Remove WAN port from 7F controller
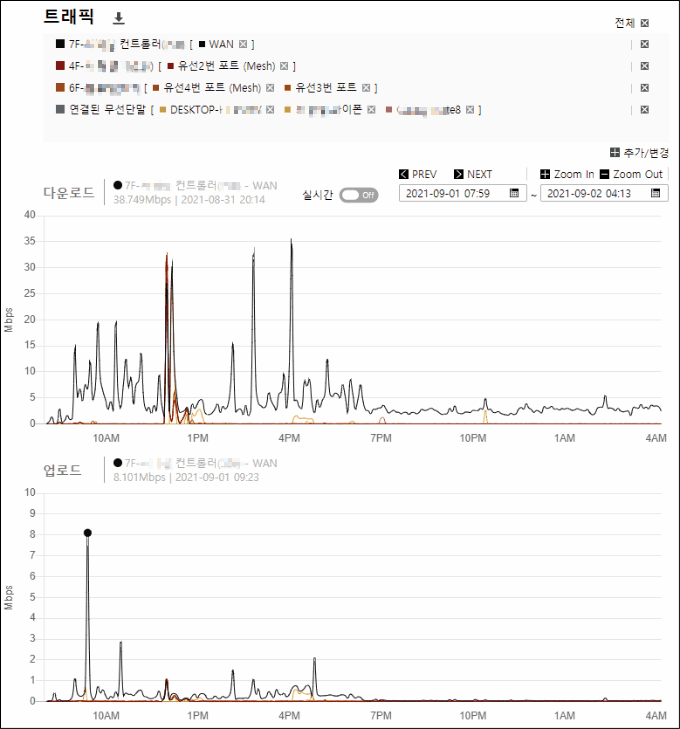The height and width of the screenshot is (729, 680). click(243, 44)
